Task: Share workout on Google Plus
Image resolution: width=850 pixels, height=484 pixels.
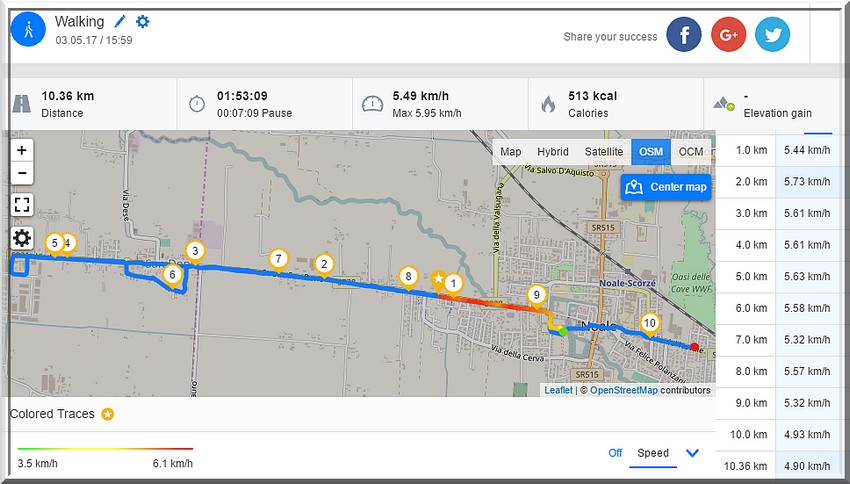Action: (728, 35)
